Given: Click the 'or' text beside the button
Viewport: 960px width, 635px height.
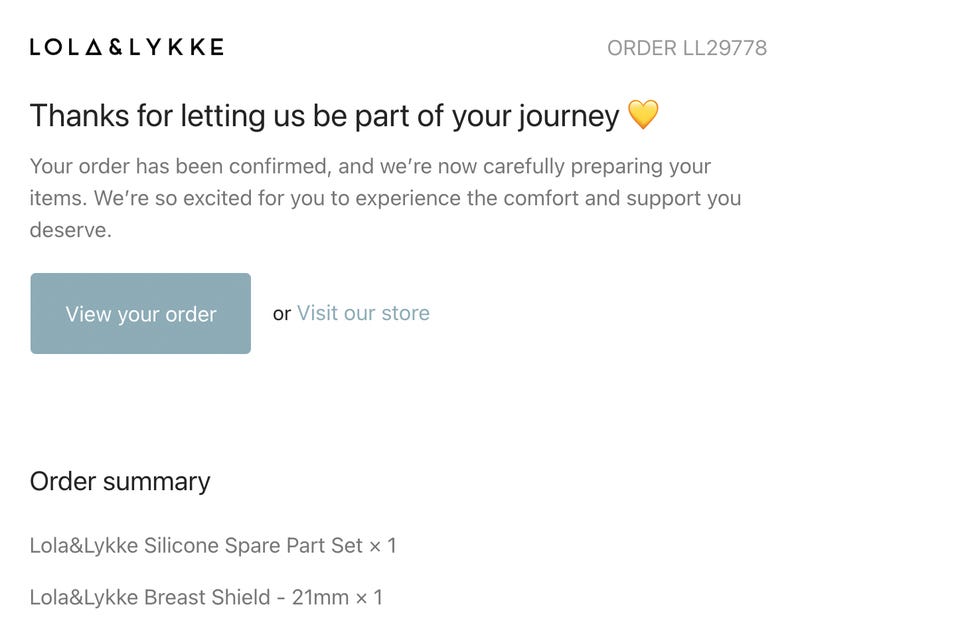Looking at the screenshot, I should pyautogui.click(x=282, y=314).
